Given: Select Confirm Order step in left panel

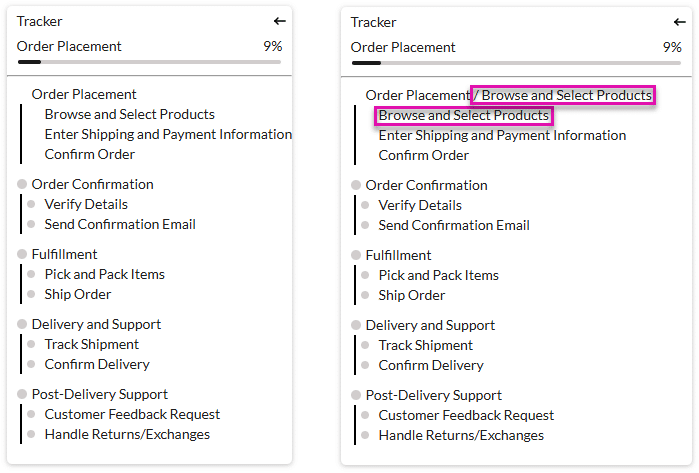Looking at the screenshot, I should [89, 154].
